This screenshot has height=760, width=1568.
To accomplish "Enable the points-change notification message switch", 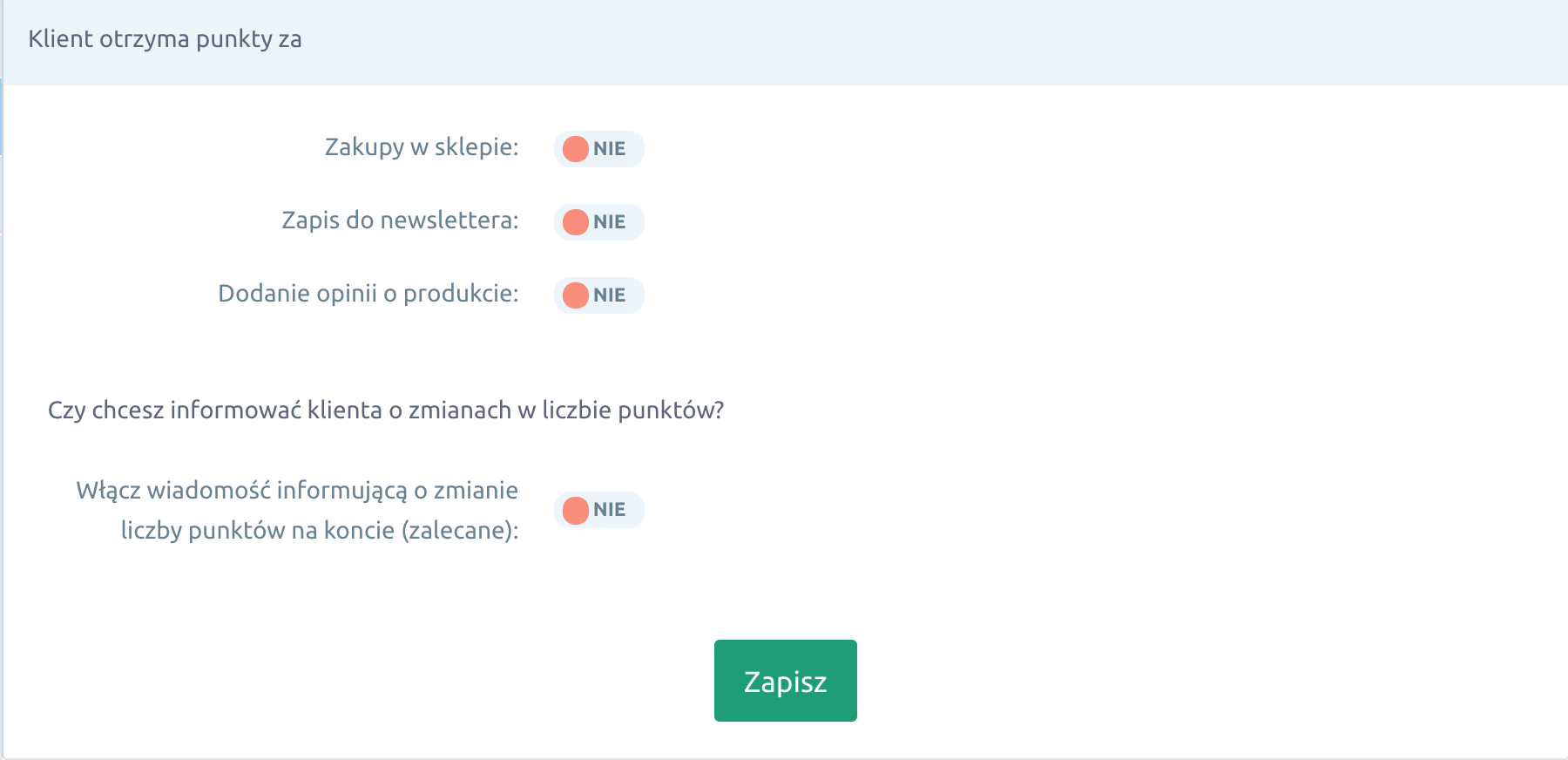I will click(x=599, y=510).
